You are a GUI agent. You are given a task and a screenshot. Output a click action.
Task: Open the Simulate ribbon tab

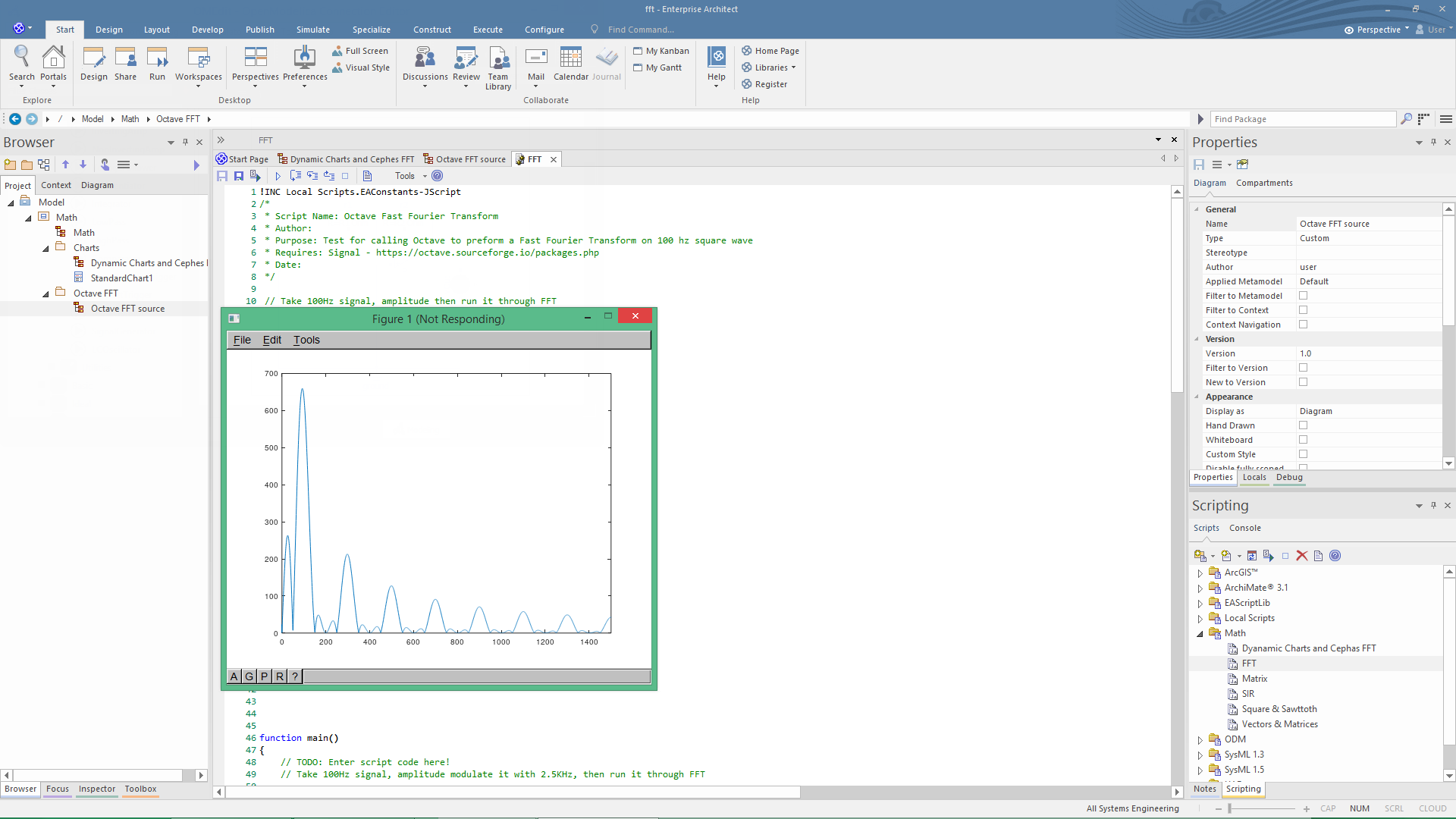(312, 30)
